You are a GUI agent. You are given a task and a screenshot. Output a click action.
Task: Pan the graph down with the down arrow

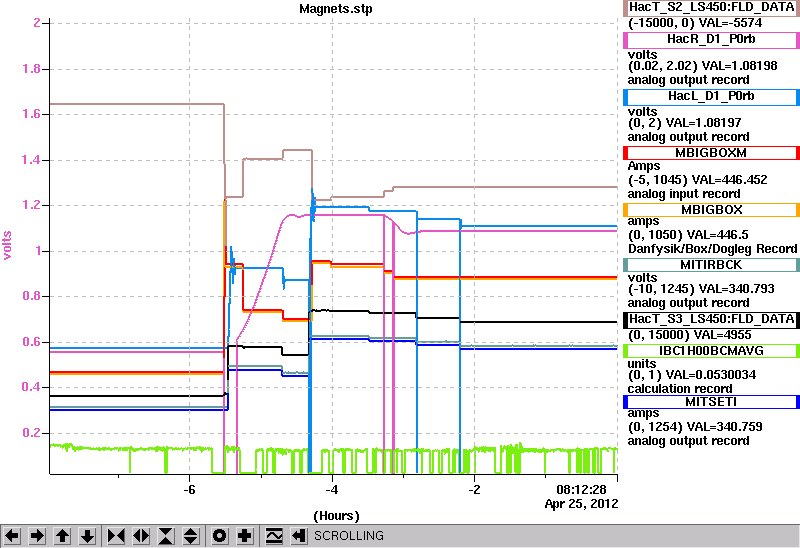88,536
